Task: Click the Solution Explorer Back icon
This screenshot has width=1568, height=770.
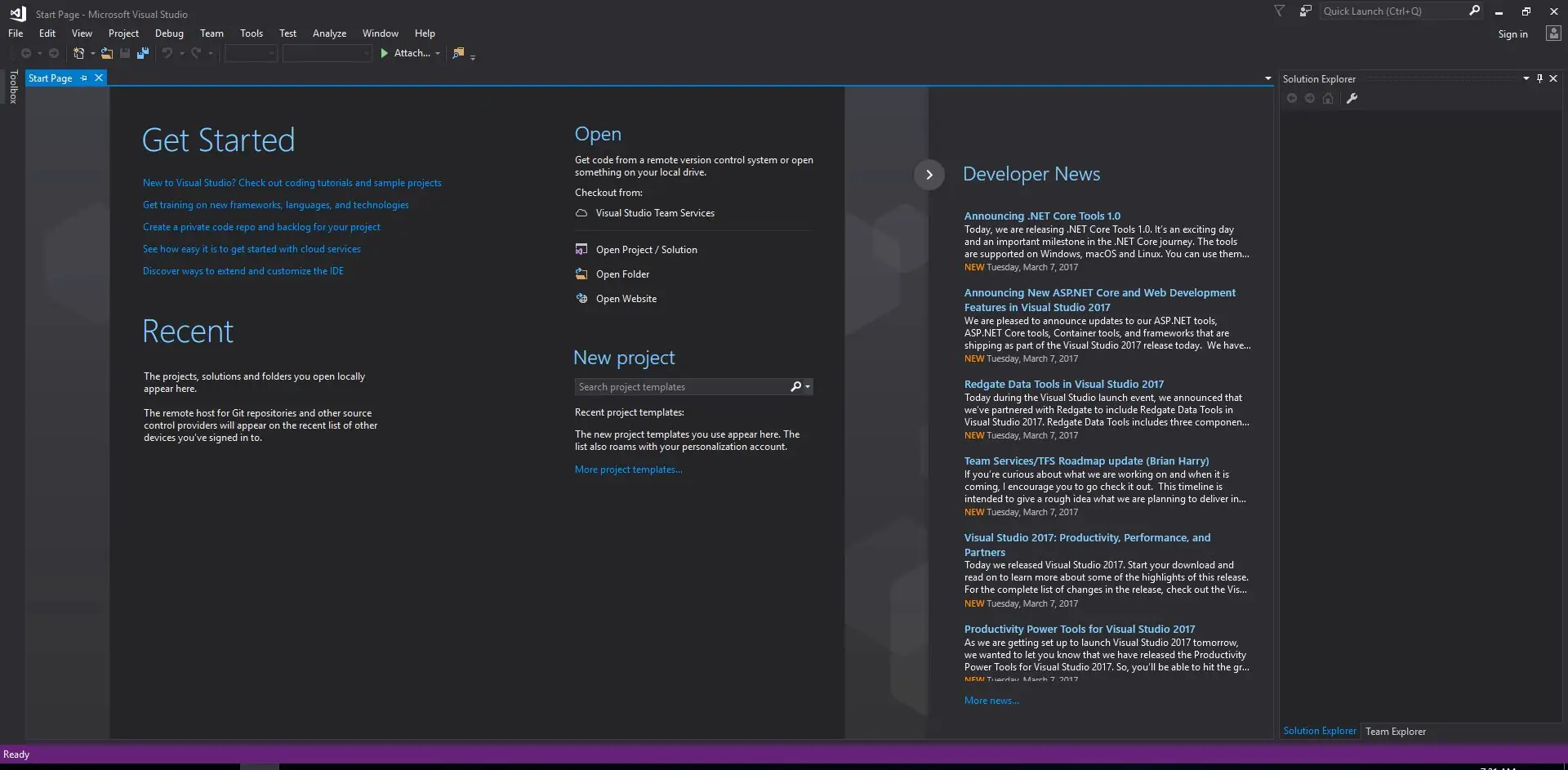Action: pyautogui.click(x=1292, y=99)
